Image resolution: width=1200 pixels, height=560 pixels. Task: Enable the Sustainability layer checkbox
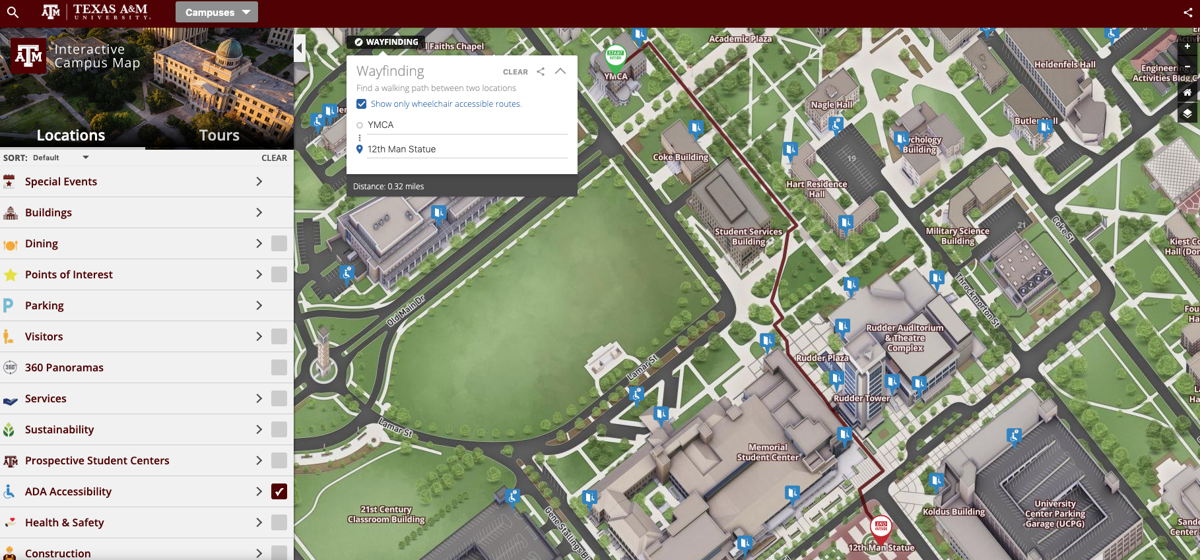tap(279, 430)
